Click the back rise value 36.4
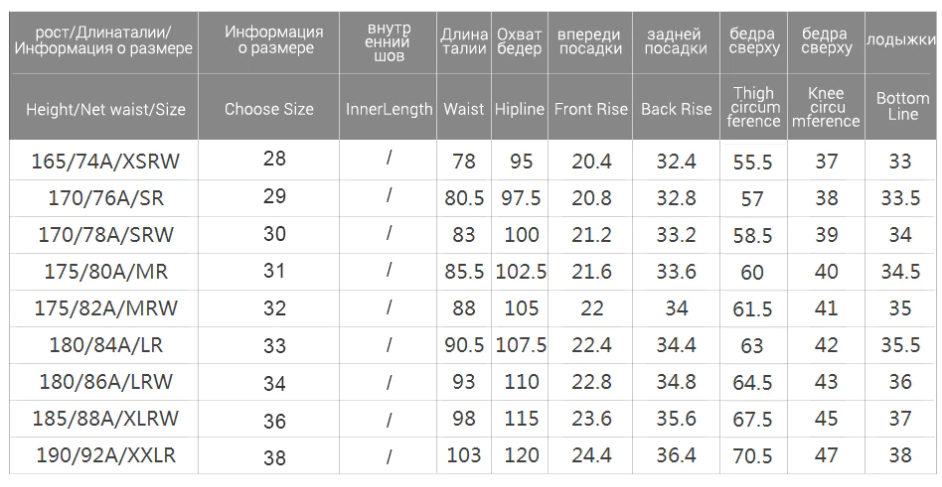 pos(676,455)
